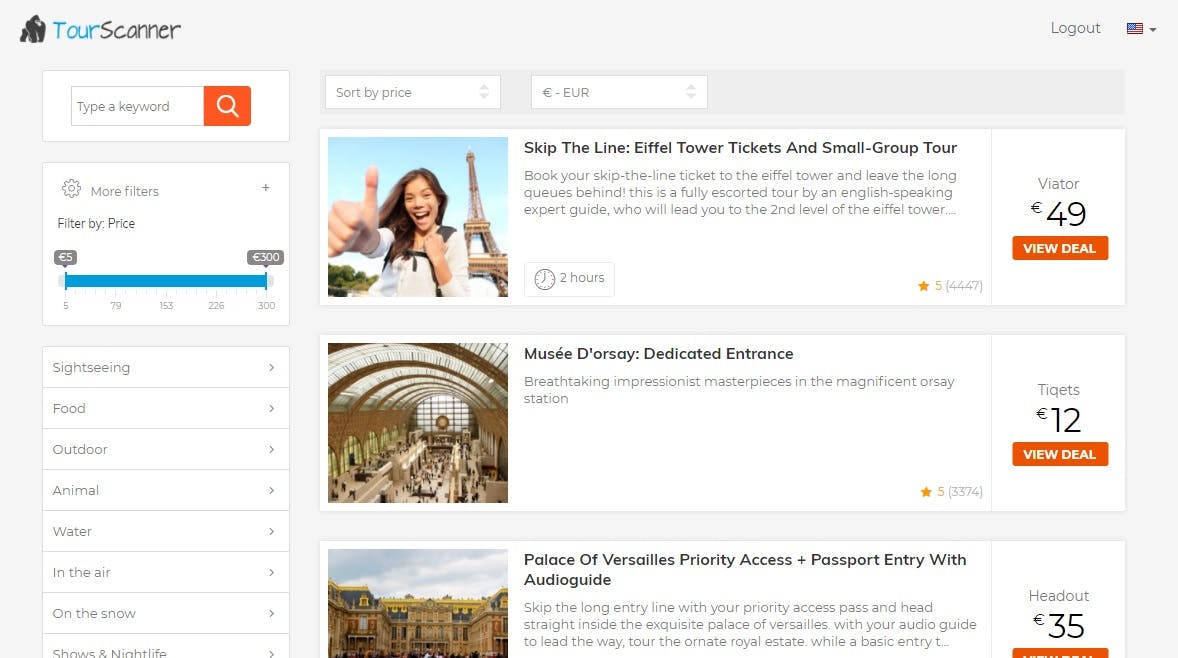
Task: Click the €300 maximum price slider handle
Action: [x=265, y=281]
